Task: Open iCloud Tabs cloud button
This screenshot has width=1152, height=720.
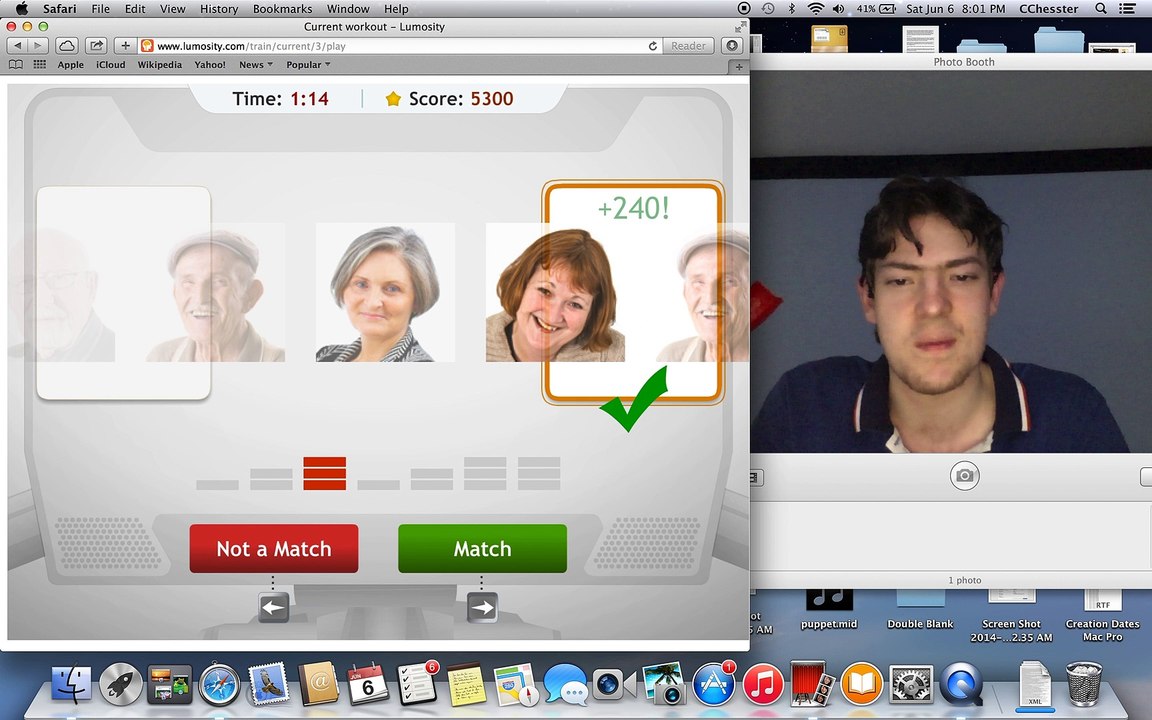Action: (67, 46)
